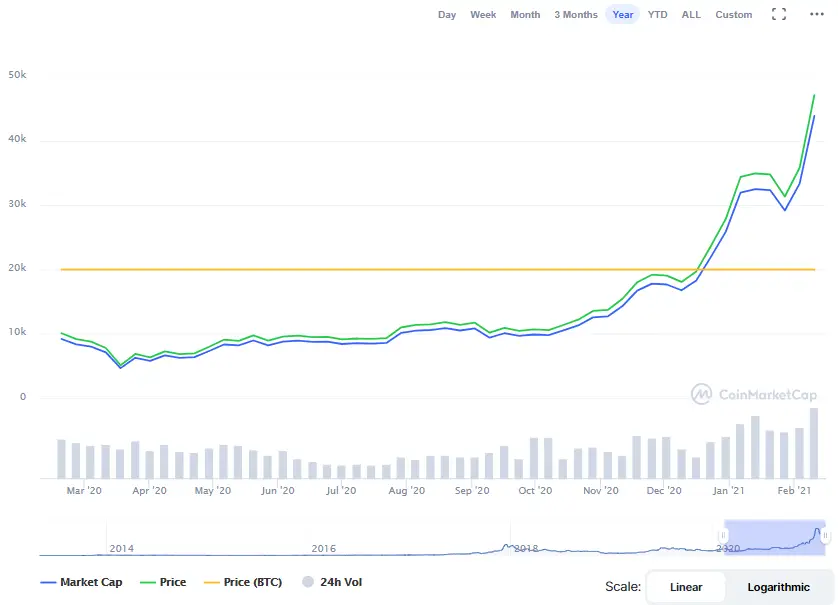Toggle green Price series in legend
This screenshot has height=605, width=838.
(x=163, y=582)
